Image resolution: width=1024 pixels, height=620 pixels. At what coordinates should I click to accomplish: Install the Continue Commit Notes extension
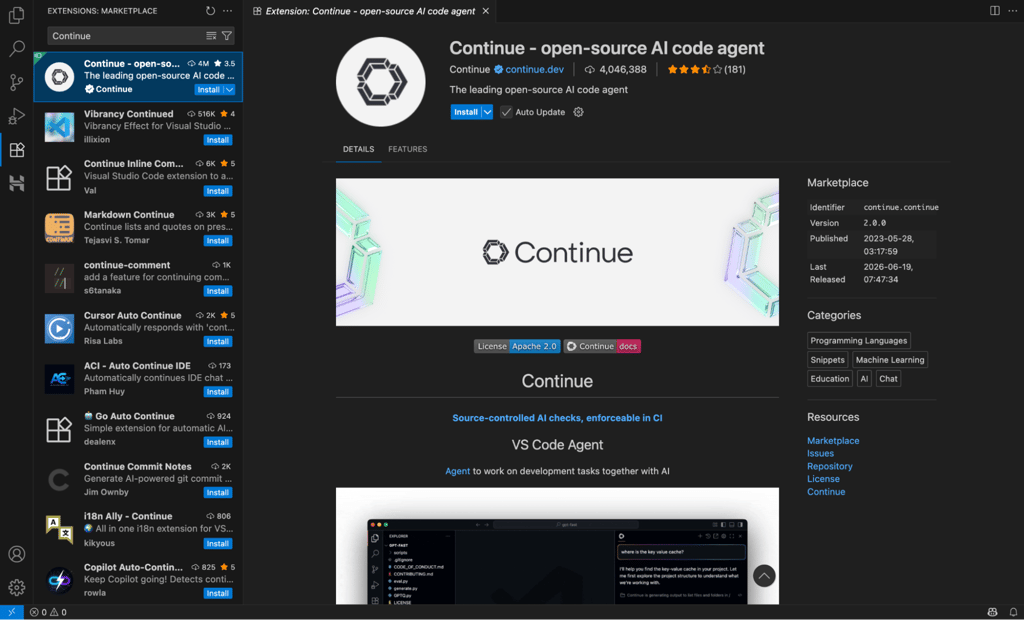pos(217,493)
